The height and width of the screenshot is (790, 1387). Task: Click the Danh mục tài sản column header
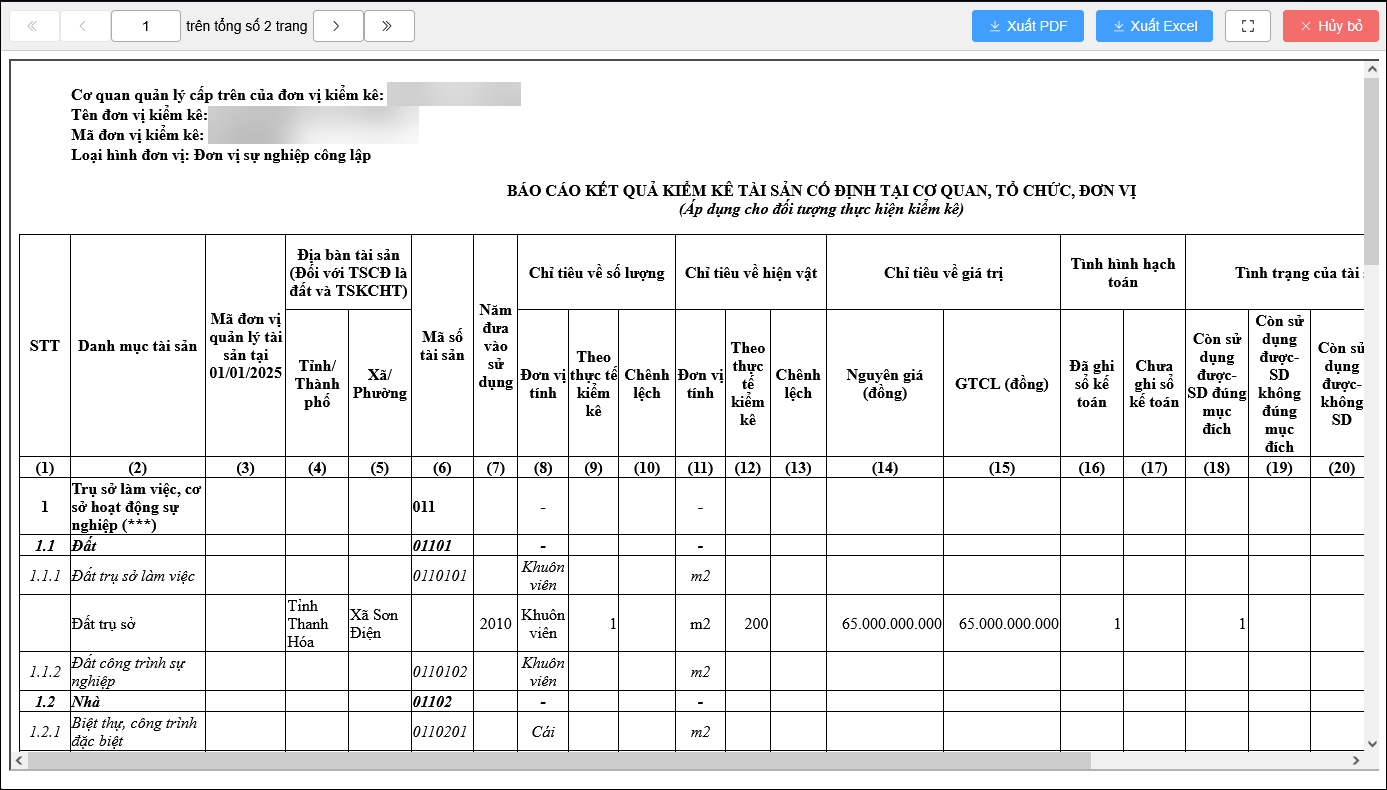click(137, 346)
